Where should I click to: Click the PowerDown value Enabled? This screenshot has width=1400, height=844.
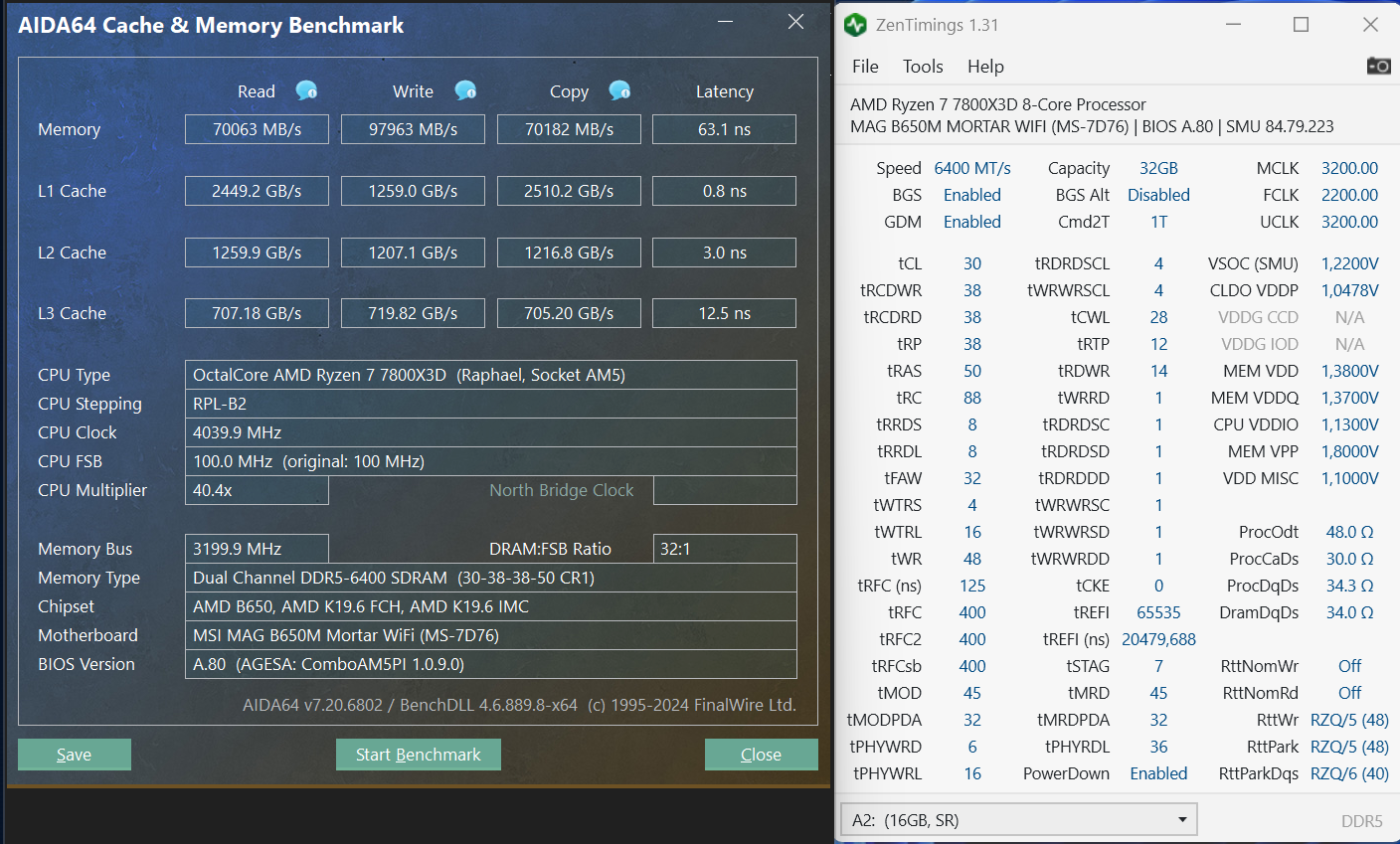click(1158, 773)
